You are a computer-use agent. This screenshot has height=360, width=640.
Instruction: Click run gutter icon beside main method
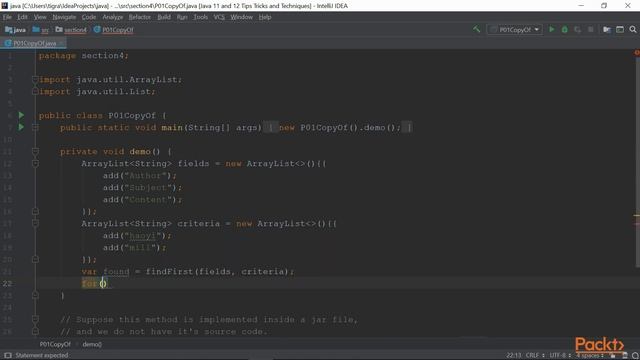pyautogui.click(x=21, y=127)
